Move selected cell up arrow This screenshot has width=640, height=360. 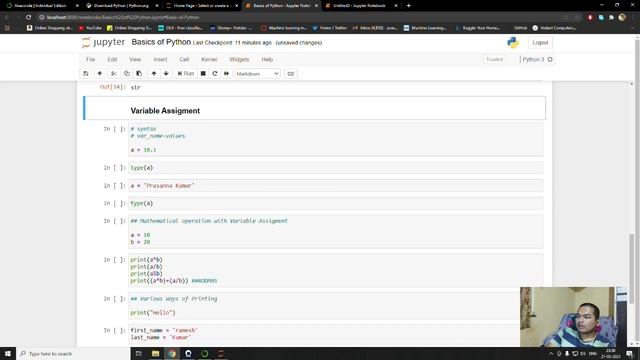(154, 73)
